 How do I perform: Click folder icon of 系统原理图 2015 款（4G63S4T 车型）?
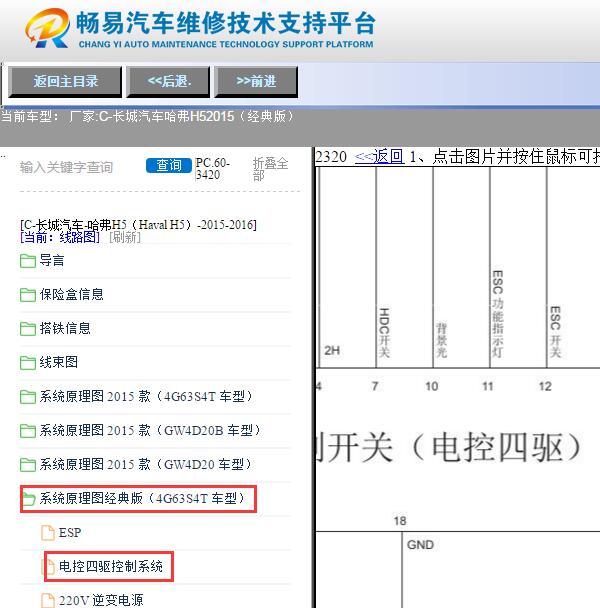(x=28, y=397)
